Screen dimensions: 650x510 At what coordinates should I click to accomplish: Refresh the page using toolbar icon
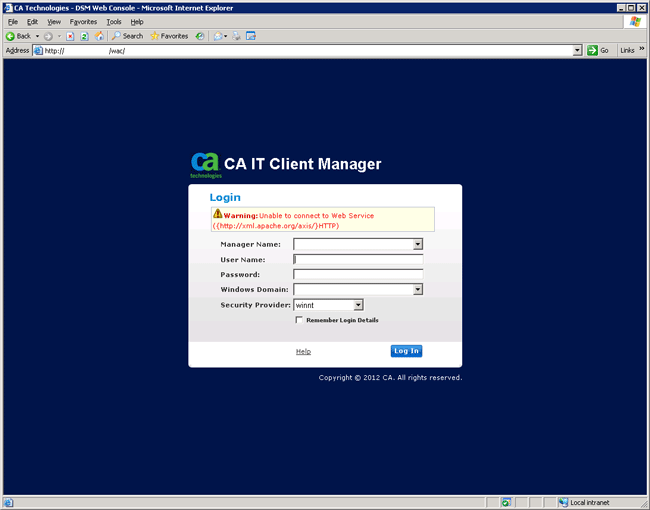coord(84,36)
